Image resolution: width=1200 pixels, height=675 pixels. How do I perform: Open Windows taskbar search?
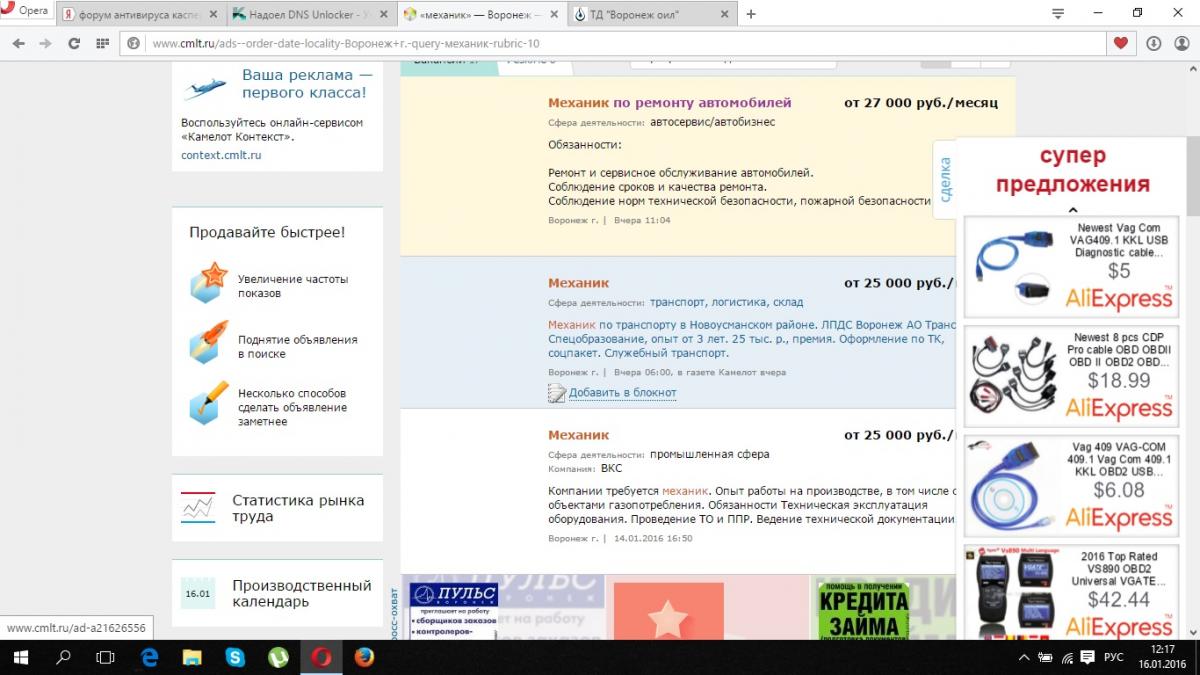click(63, 657)
